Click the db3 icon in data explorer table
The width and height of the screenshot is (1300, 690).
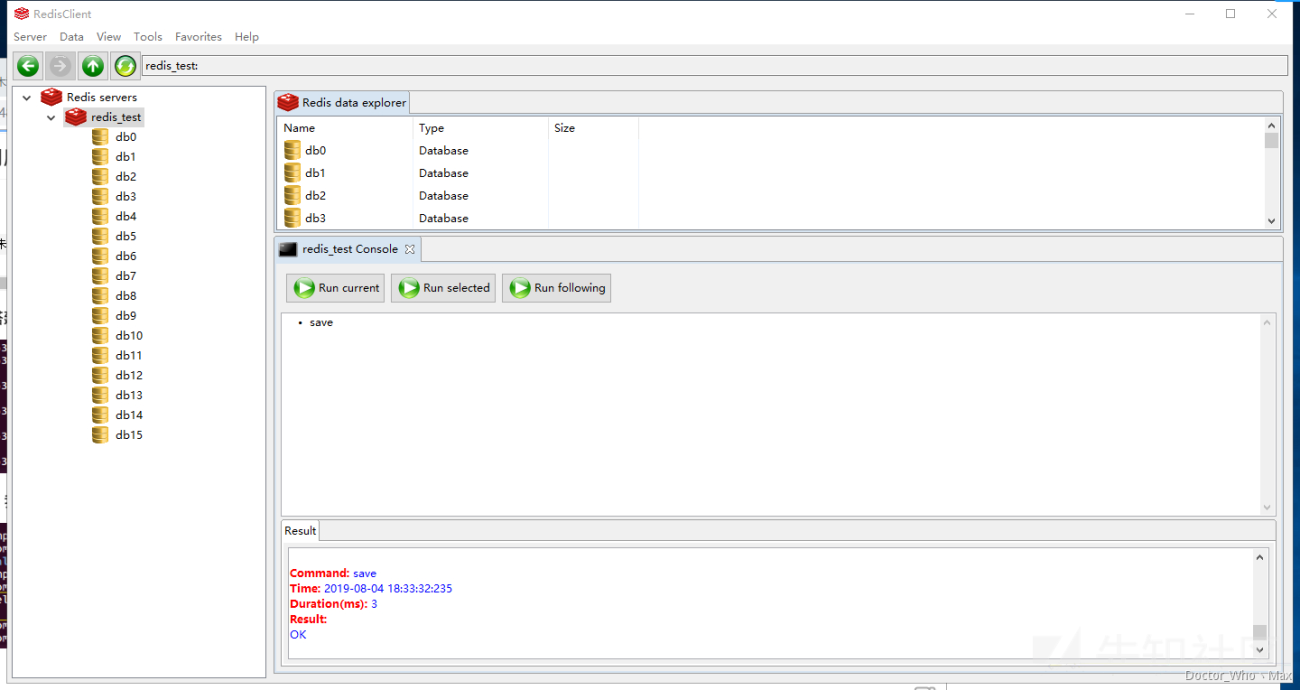(292, 218)
